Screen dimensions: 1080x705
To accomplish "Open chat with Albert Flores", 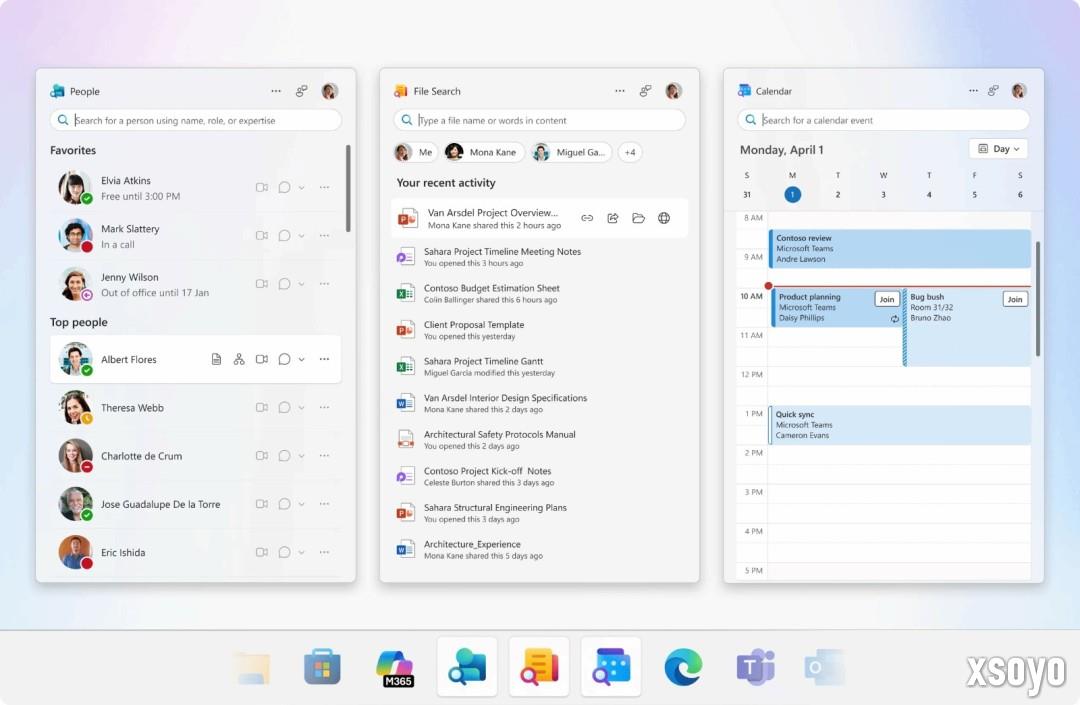I will coord(284,359).
